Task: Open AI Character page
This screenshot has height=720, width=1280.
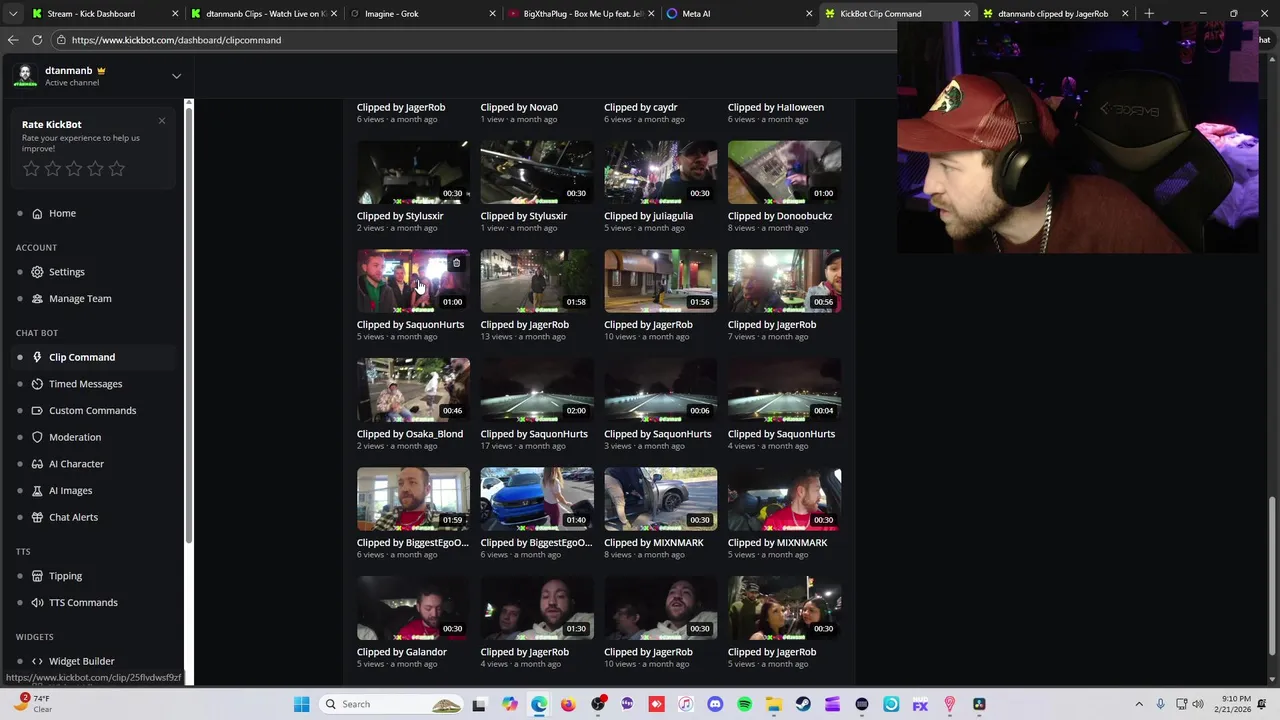Action: coord(76,464)
